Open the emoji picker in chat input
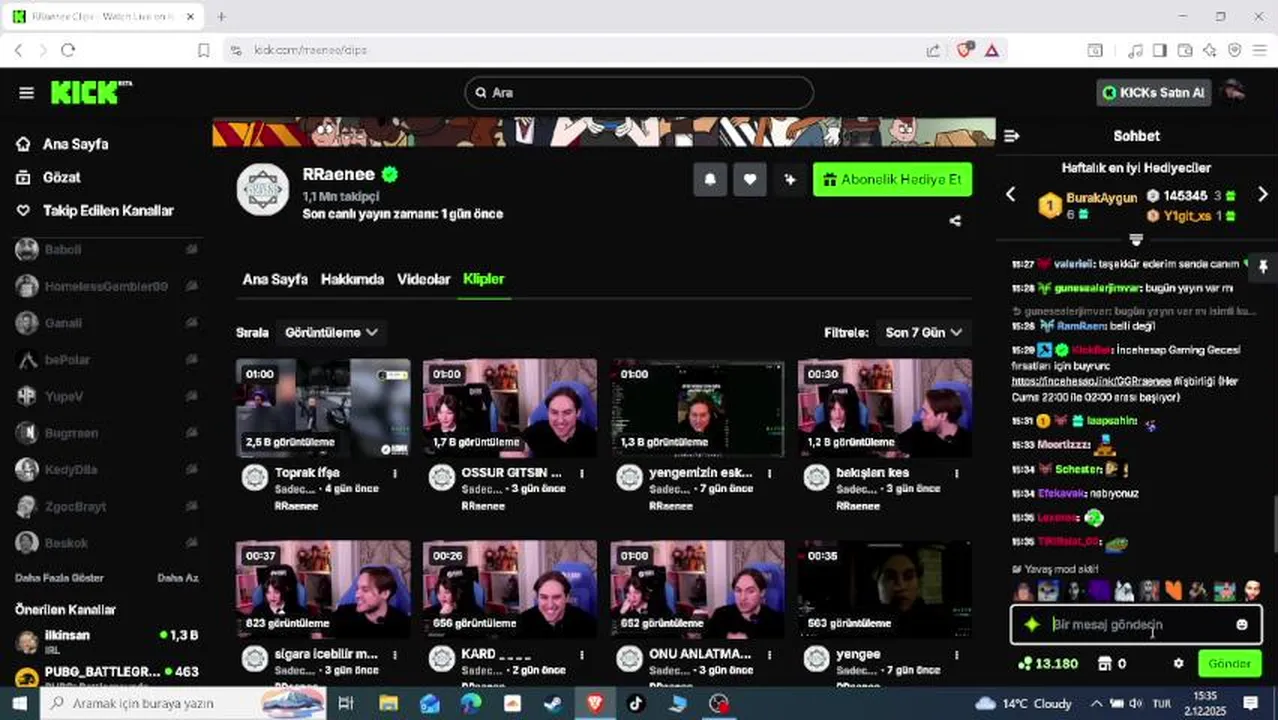 click(x=1242, y=624)
